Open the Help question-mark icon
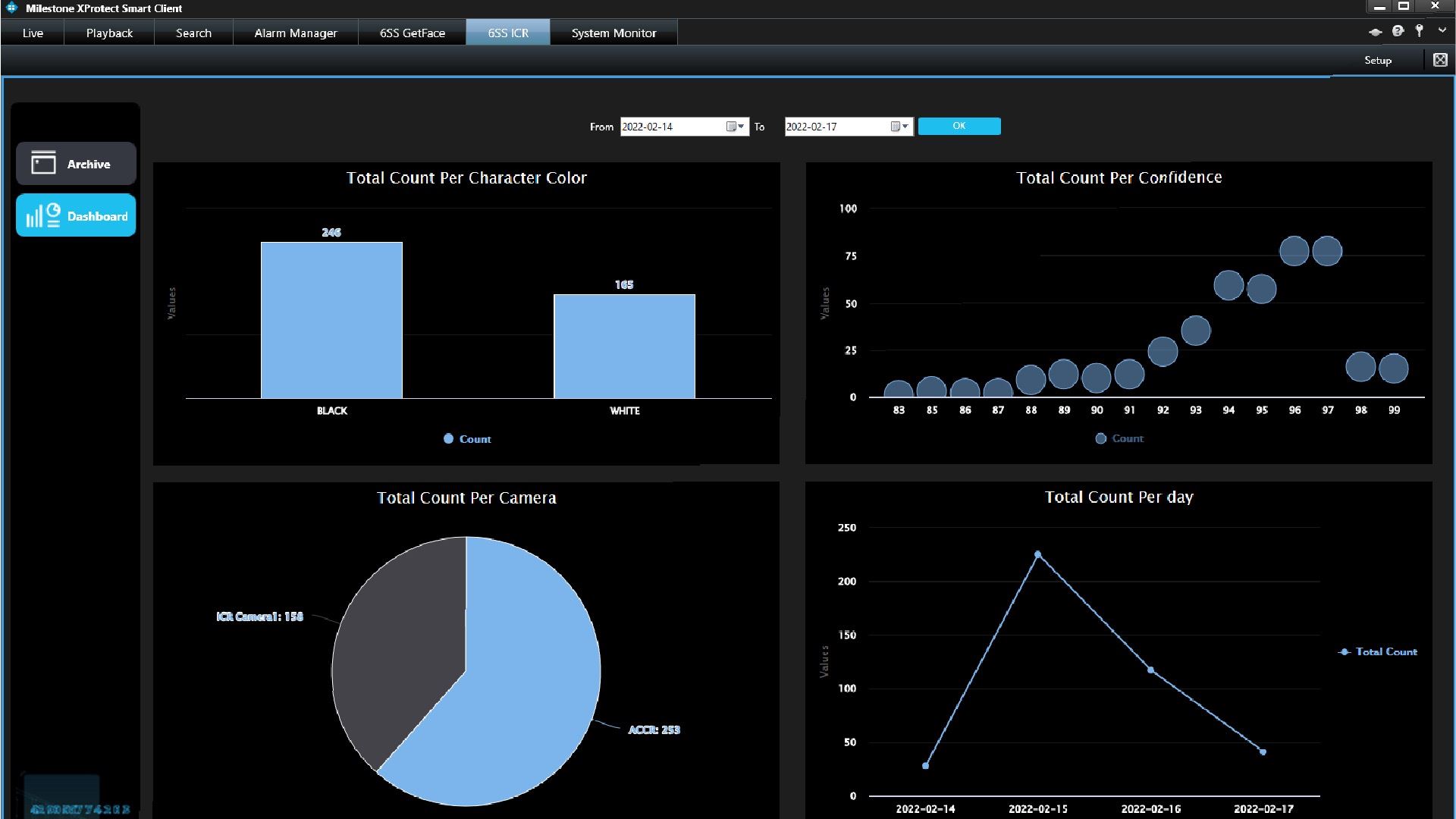The image size is (1456, 819). click(x=1398, y=31)
